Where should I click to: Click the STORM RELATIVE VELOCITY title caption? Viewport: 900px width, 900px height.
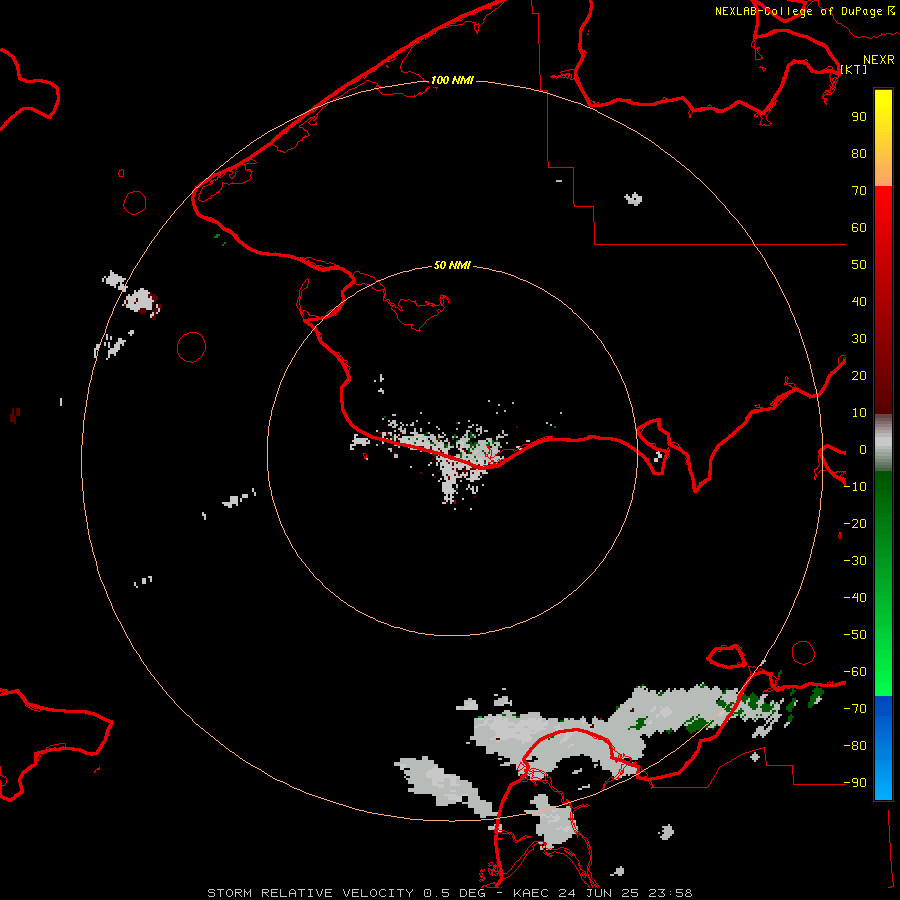pyautogui.click(x=449, y=893)
